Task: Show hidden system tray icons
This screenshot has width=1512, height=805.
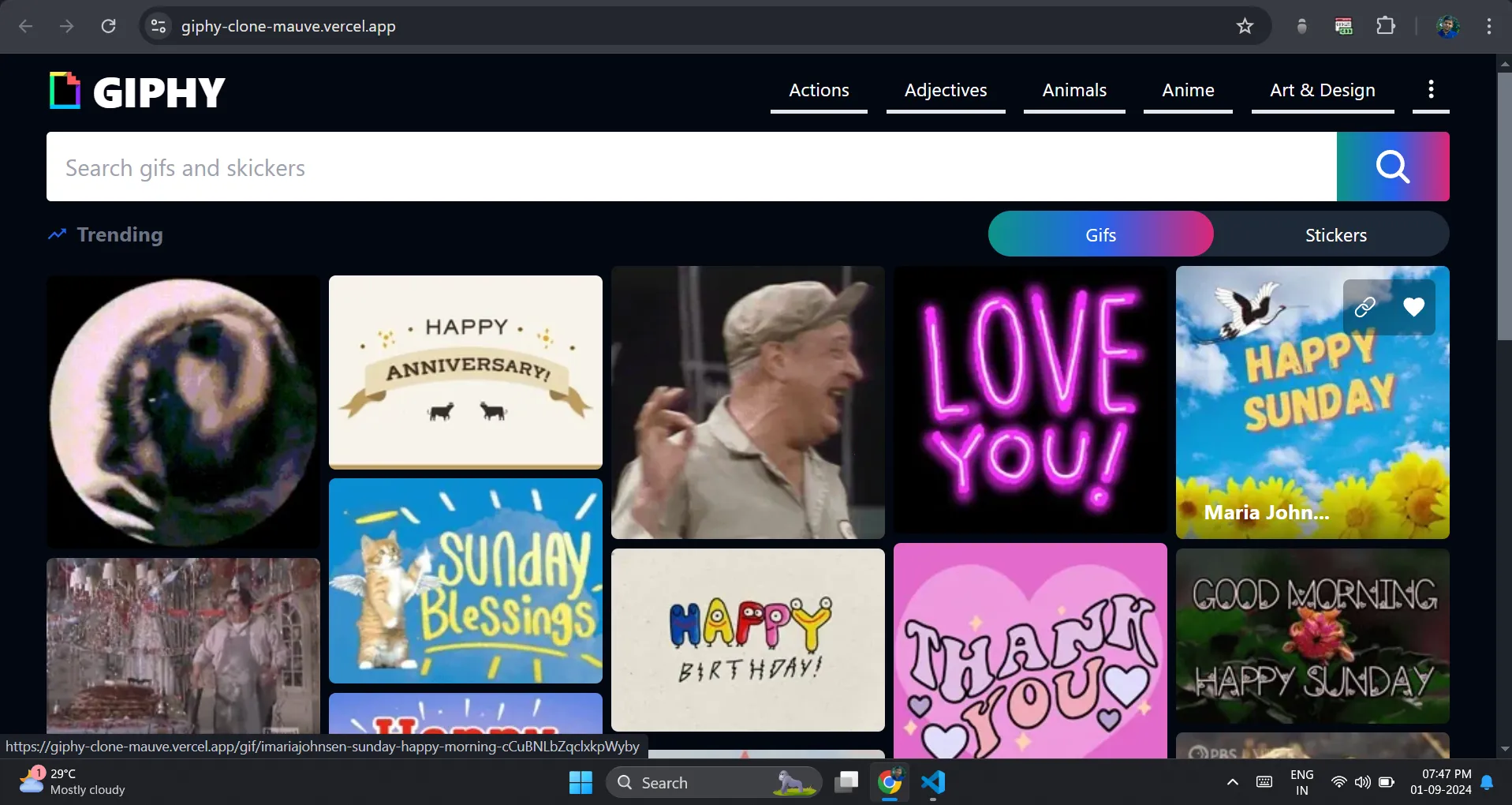Action: 1232,782
